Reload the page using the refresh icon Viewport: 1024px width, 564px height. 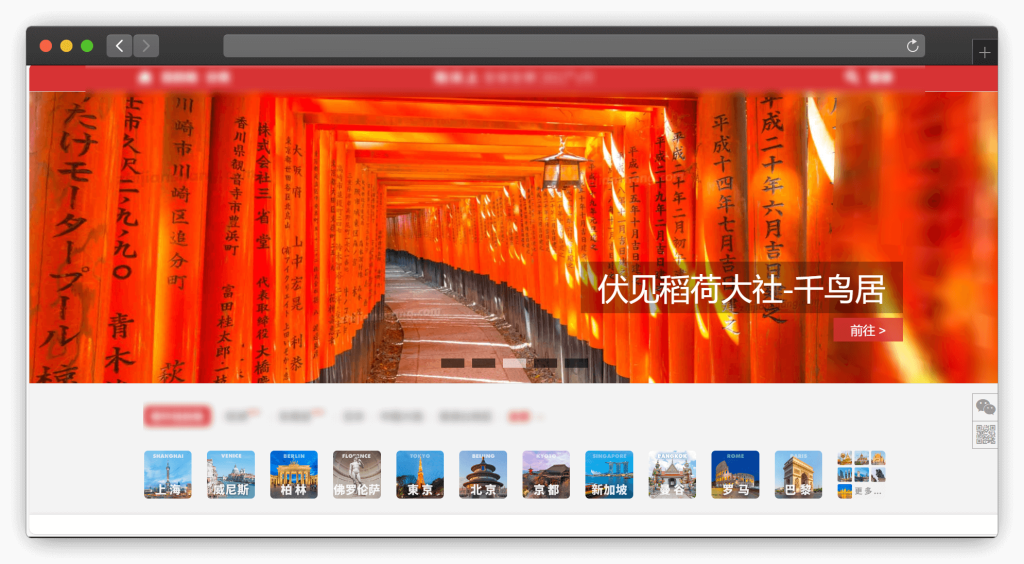pyautogui.click(x=912, y=46)
